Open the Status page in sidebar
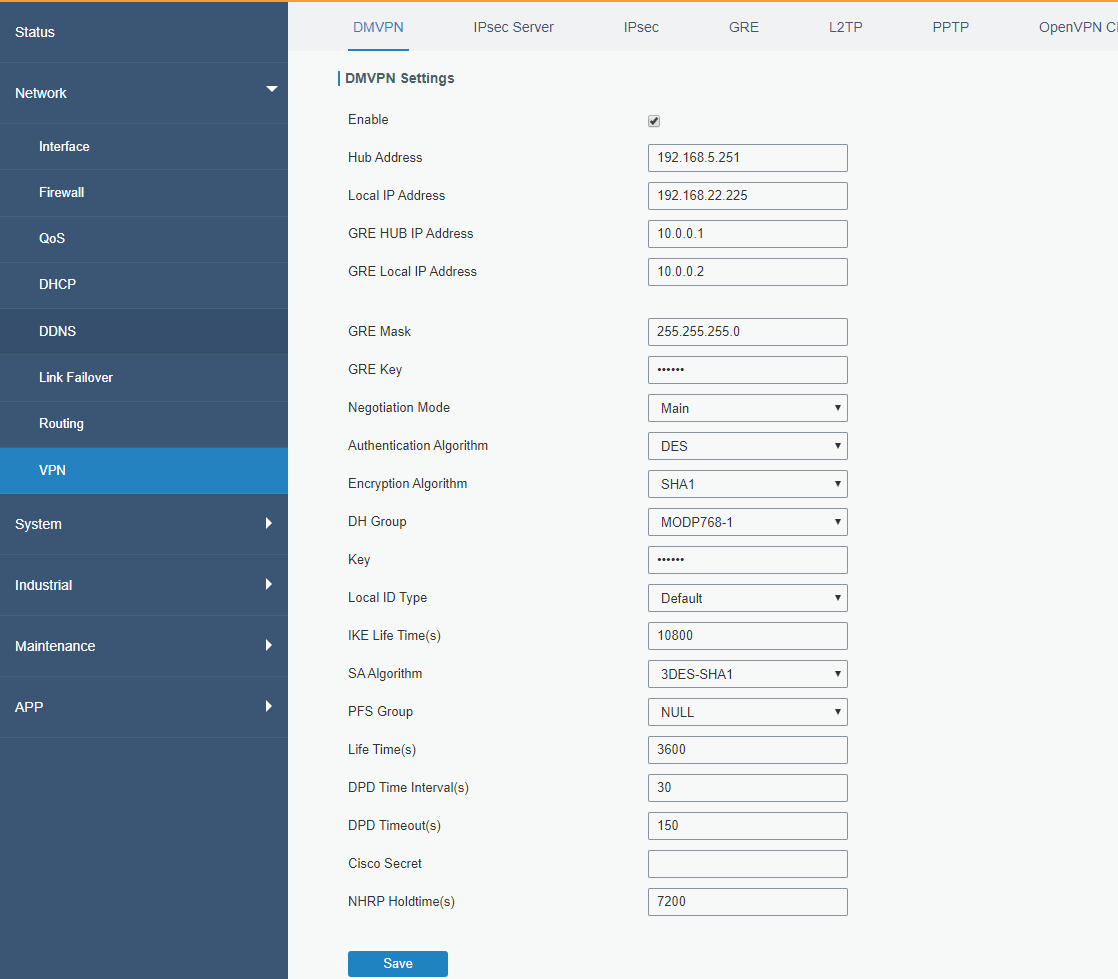 [x=35, y=32]
